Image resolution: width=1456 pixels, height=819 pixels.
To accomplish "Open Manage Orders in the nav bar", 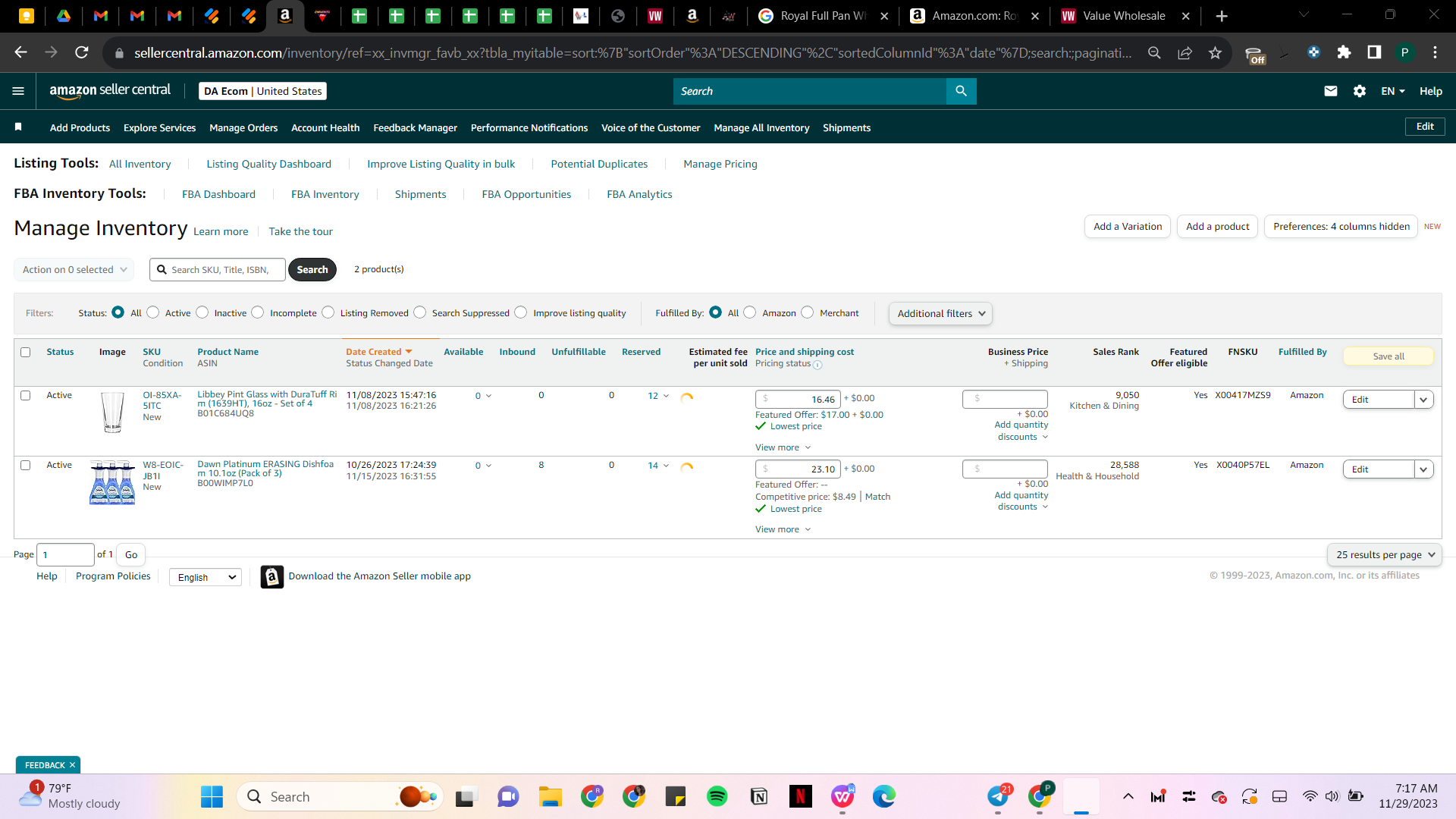I will click(243, 127).
